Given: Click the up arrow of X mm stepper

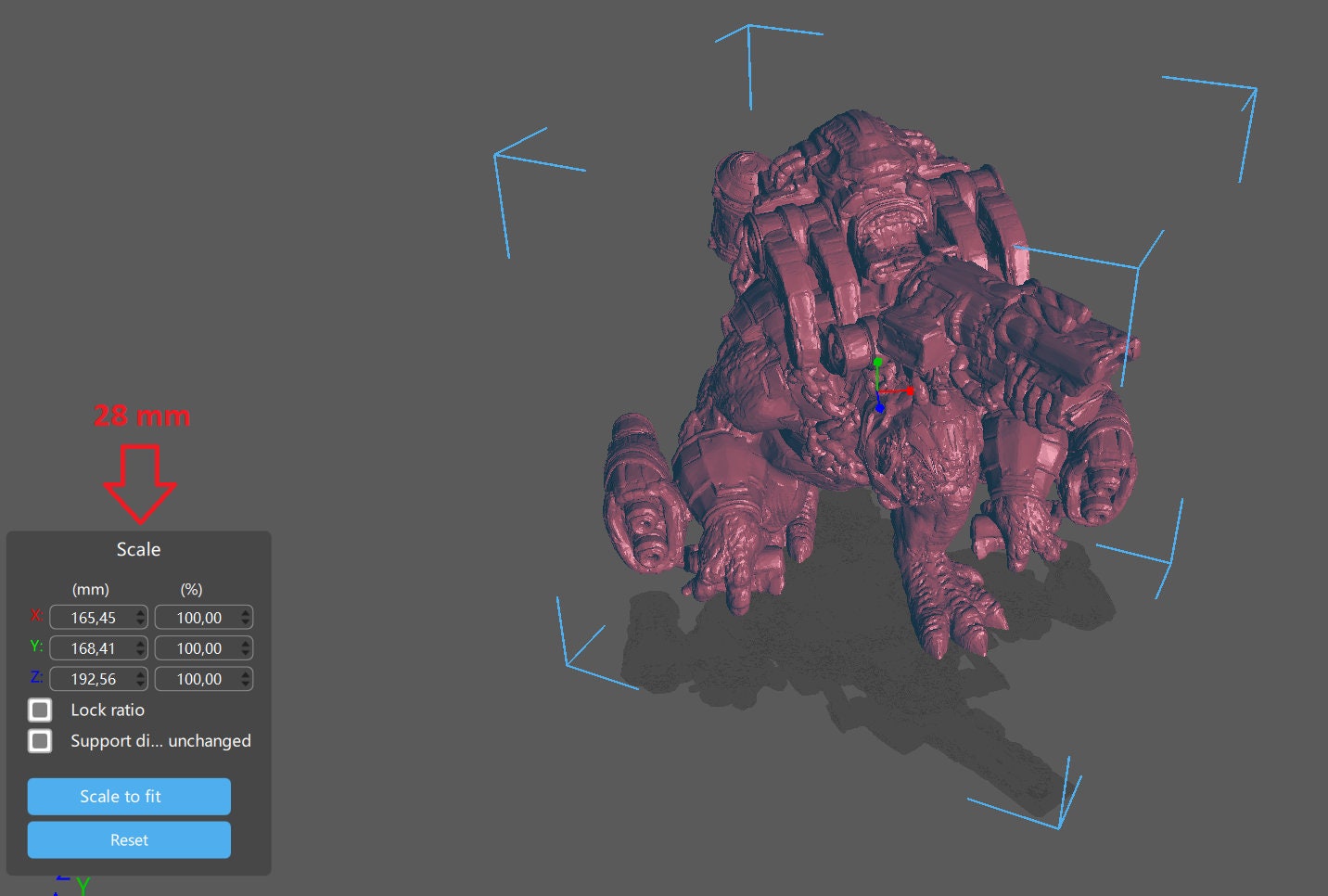Looking at the screenshot, I should coord(141,612).
